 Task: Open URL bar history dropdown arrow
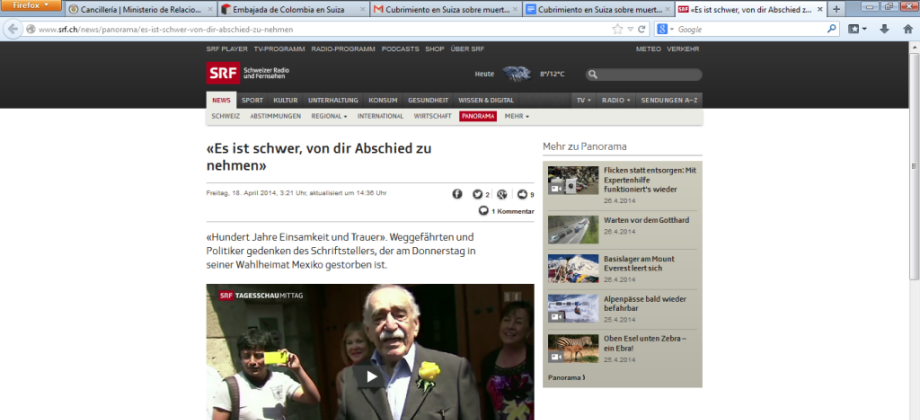coord(630,29)
